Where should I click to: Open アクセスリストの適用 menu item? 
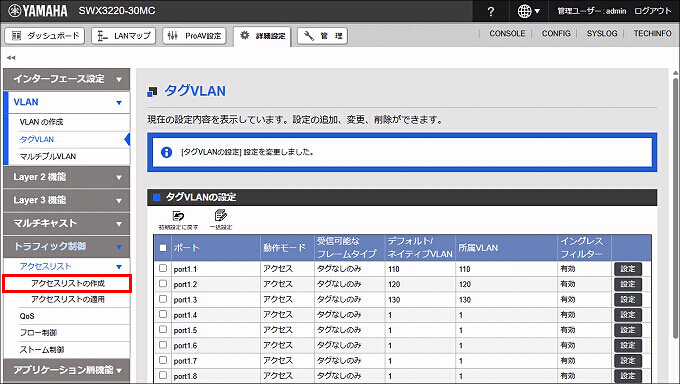68,299
